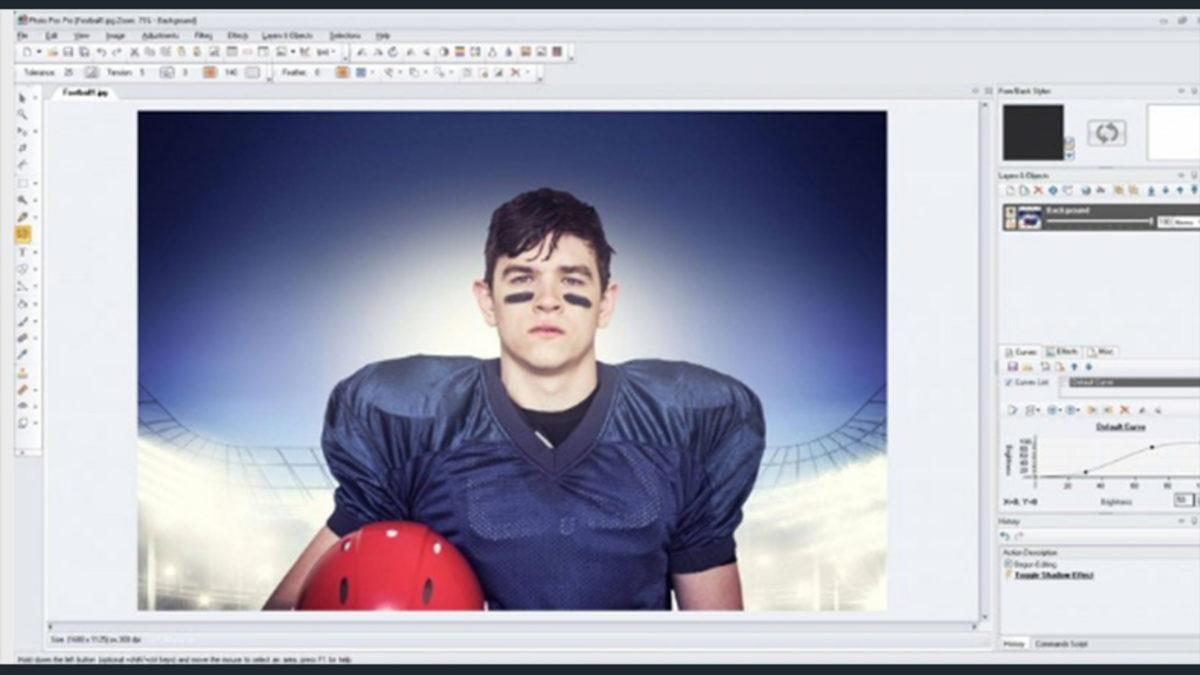Click the black foreground color swatch
1200x675 pixels.
point(1032,130)
